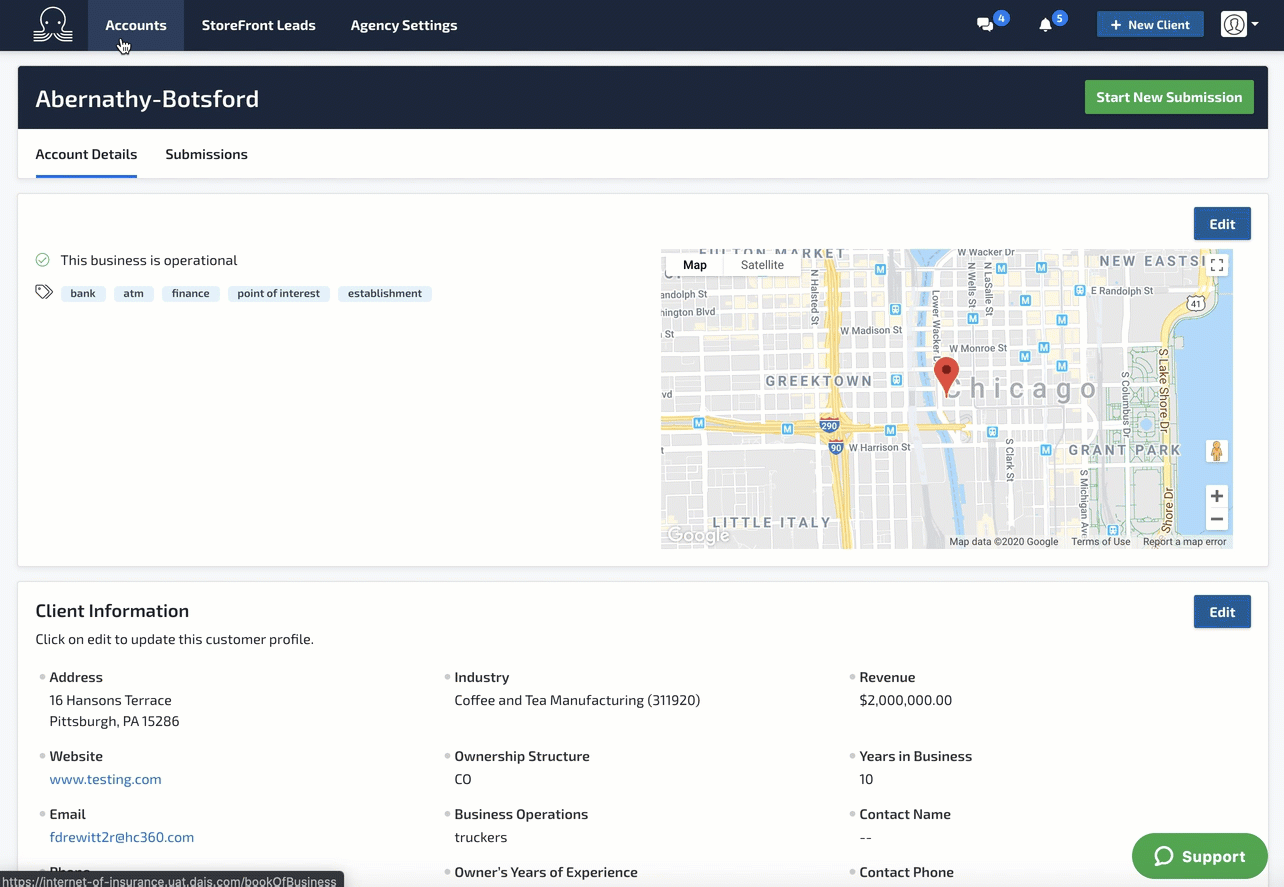Click the atm tag
This screenshot has width=1284, height=887.
134,293
